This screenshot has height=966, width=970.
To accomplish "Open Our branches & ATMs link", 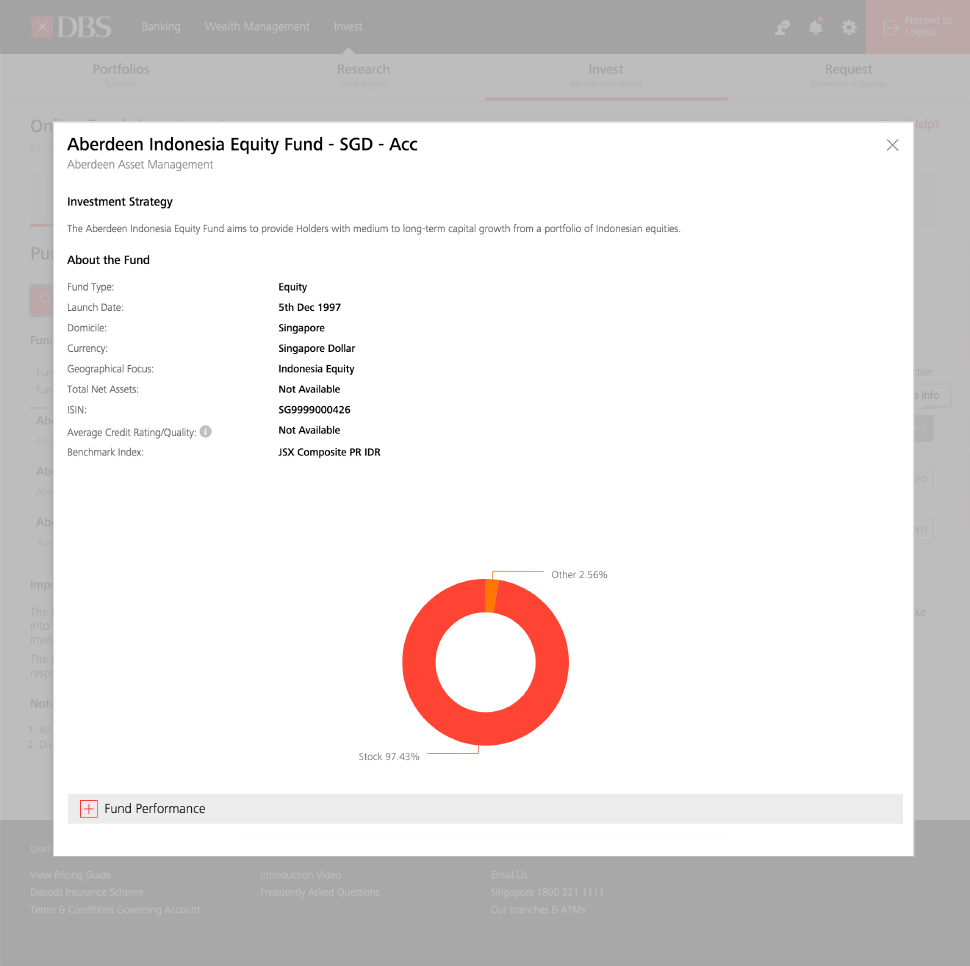I will tap(538, 909).
